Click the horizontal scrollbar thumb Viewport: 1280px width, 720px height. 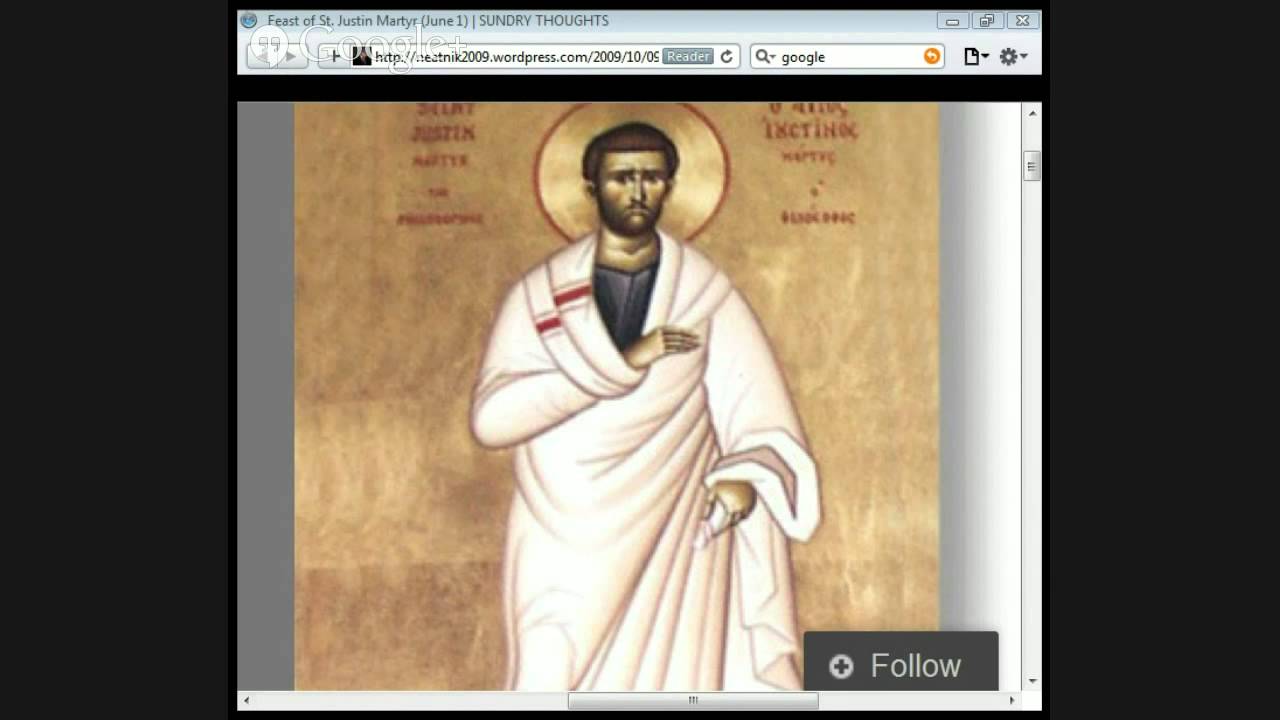click(693, 700)
